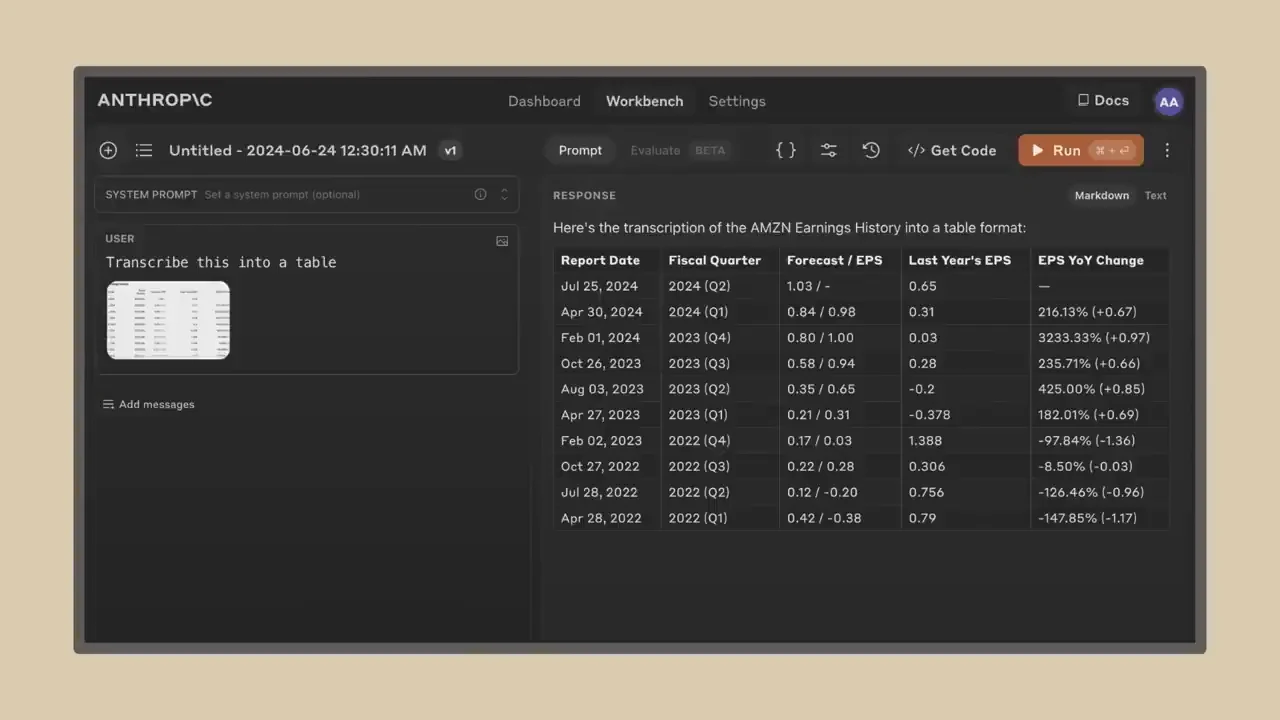Open the Settings tab
Viewport: 1280px width, 720px height.
[737, 101]
